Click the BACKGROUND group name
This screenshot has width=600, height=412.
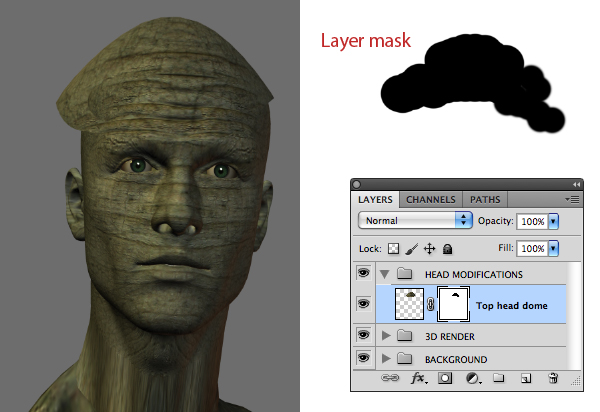[x=456, y=360]
